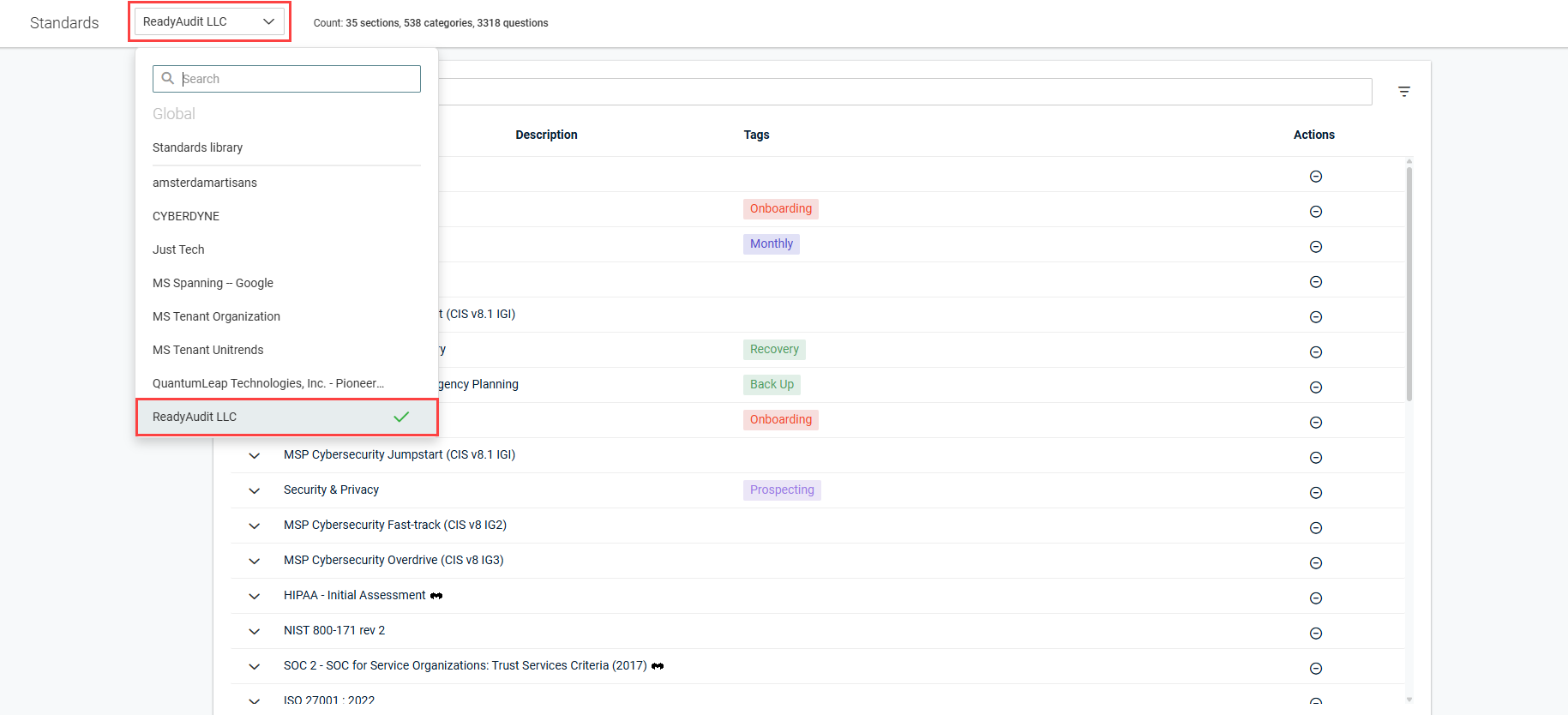The width and height of the screenshot is (1568, 715).
Task: Select Standards library from the list
Action: click(198, 147)
